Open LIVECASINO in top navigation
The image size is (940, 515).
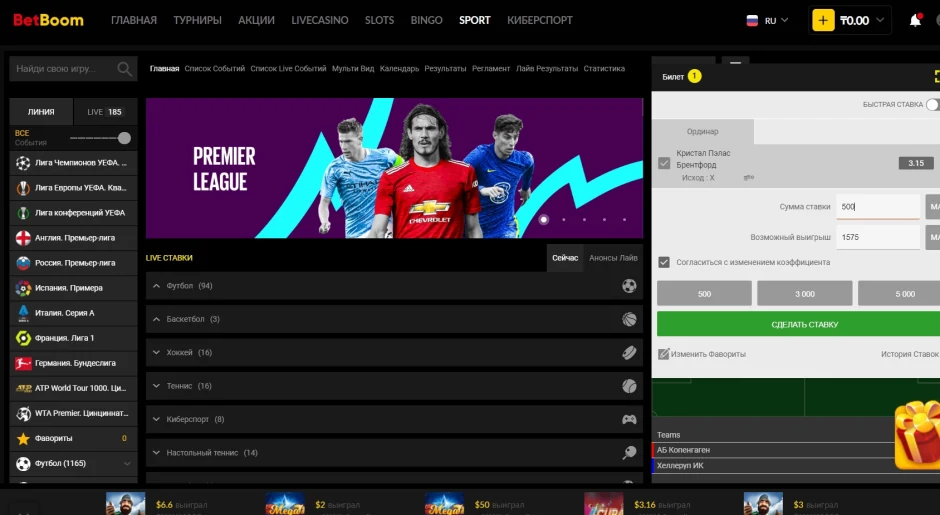pyautogui.click(x=320, y=20)
